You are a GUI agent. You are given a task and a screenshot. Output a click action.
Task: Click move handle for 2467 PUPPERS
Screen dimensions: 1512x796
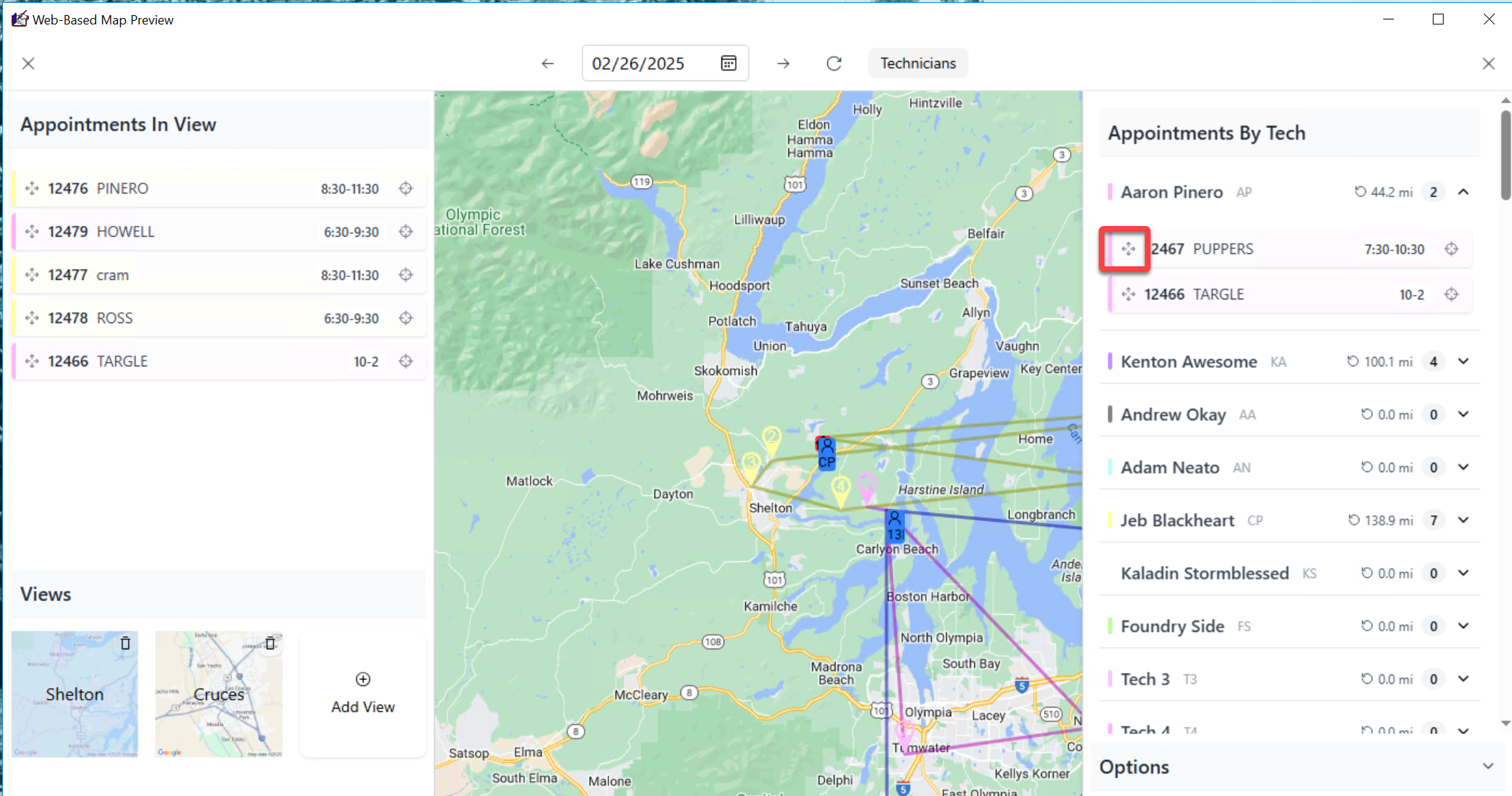tap(1128, 249)
